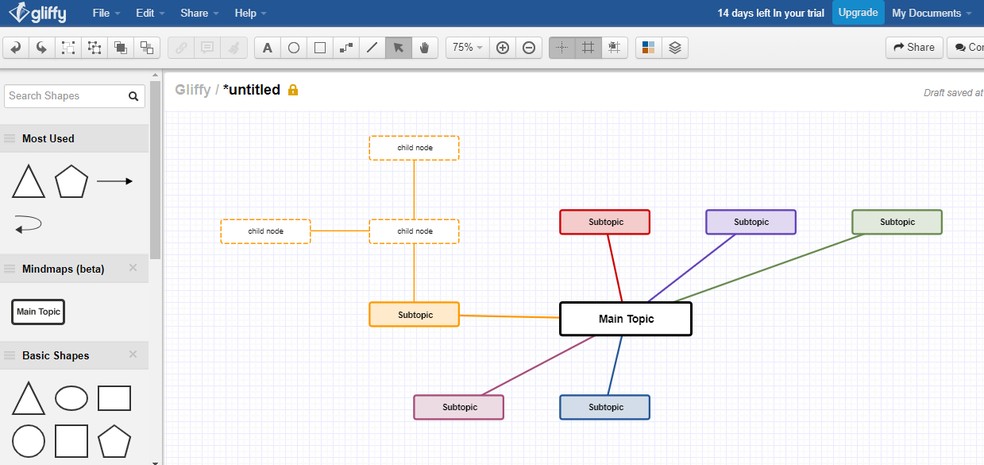The height and width of the screenshot is (465, 984).
Task: Click the Zoom In plus icon
Action: point(503,47)
